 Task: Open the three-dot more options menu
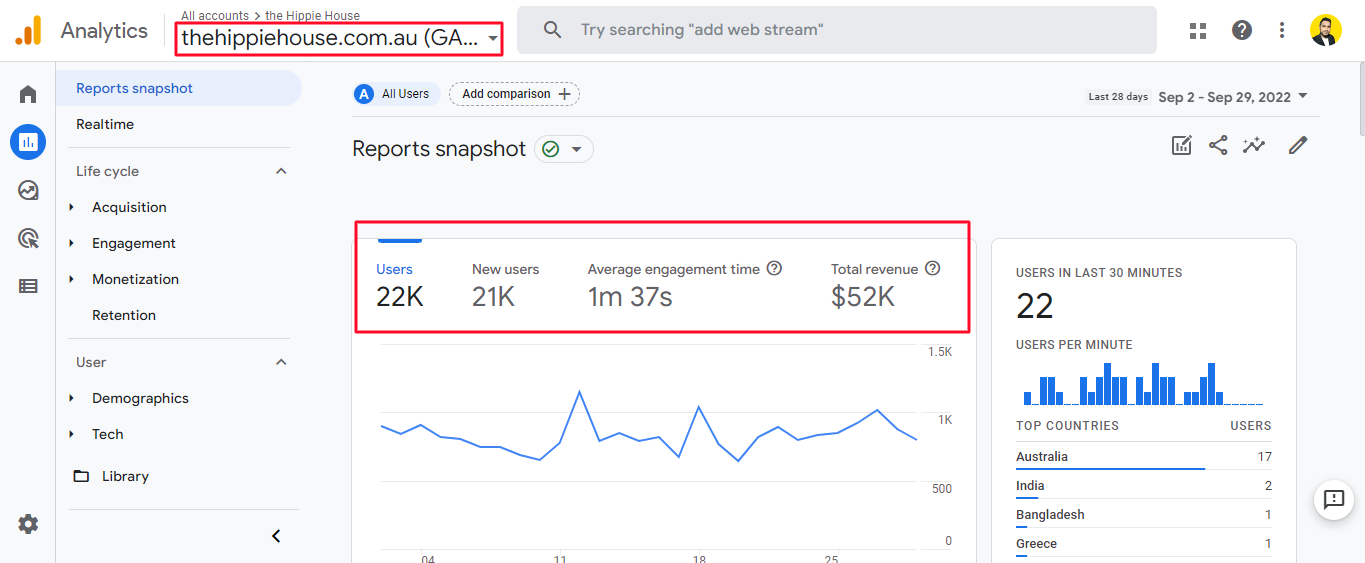(x=1282, y=30)
